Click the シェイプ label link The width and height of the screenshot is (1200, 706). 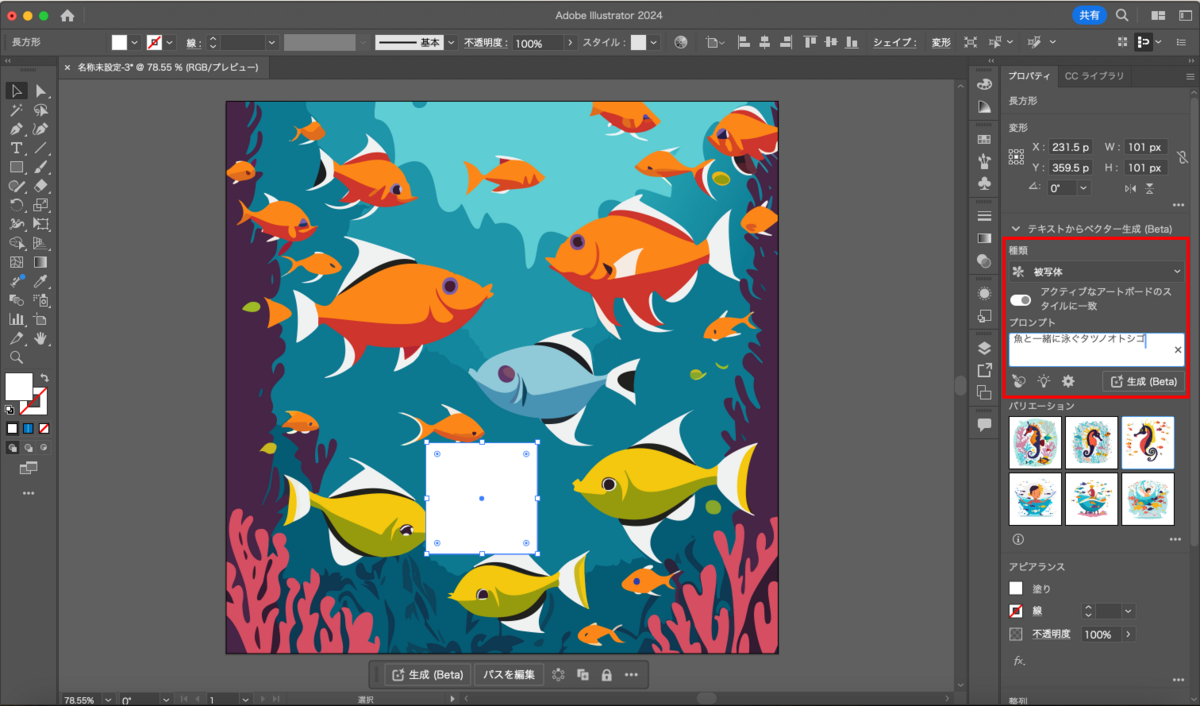894,43
